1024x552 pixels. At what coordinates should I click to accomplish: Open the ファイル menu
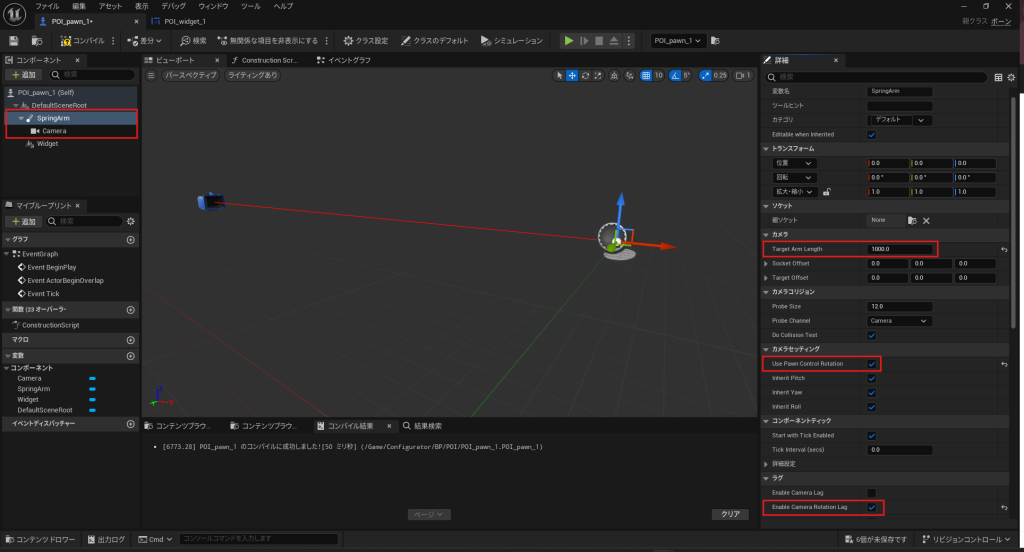47,6
